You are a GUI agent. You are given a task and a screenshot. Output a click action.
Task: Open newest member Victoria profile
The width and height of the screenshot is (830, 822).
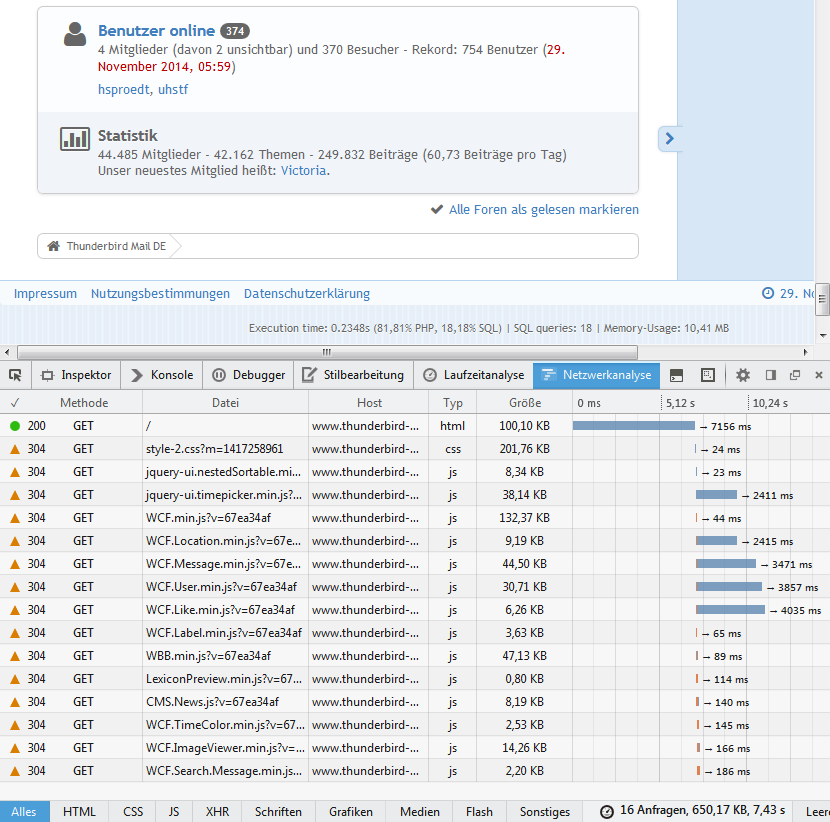pyautogui.click(x=303, y=170)
